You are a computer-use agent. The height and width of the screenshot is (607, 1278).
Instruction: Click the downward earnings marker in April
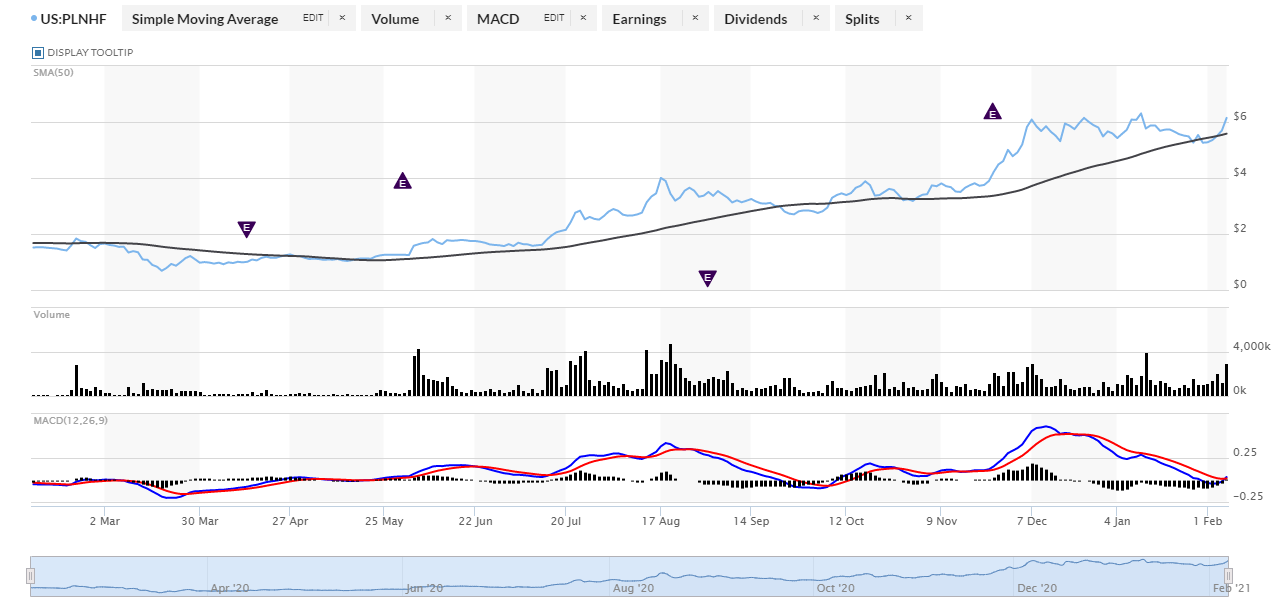point(246,229)
